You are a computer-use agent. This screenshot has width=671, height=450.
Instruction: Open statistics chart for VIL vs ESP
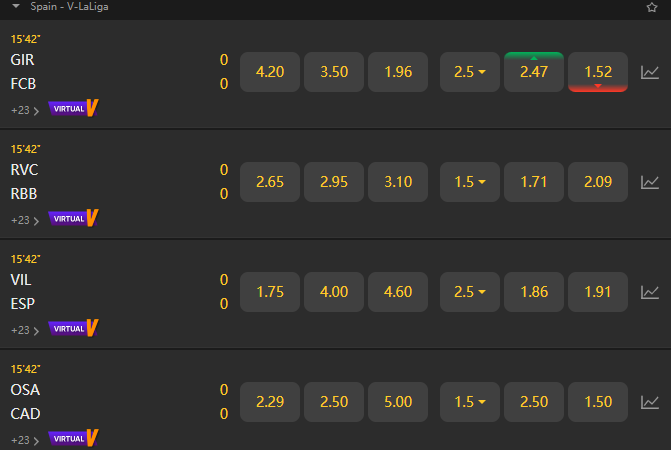point(650,292)
